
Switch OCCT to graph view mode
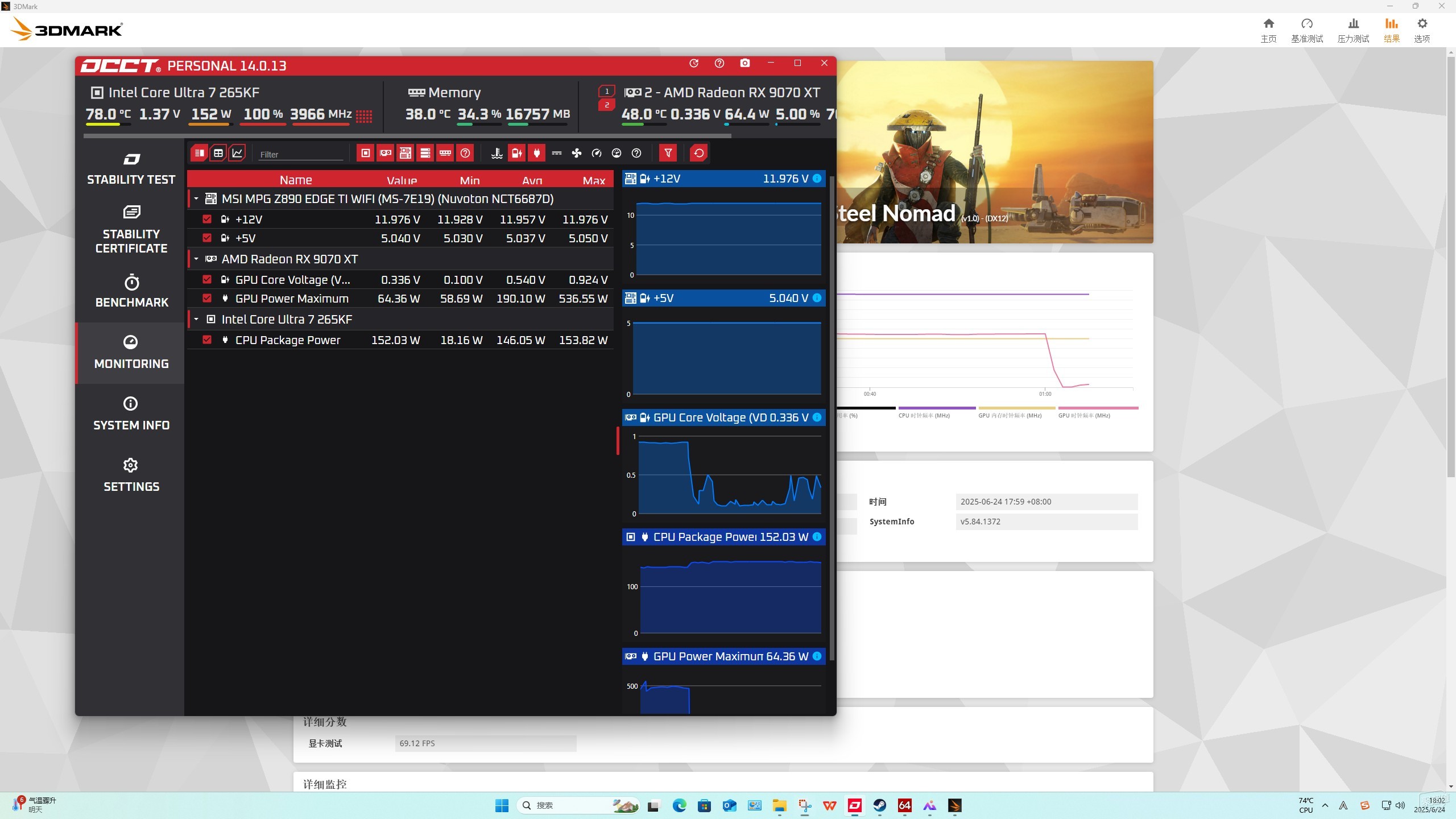237,153
